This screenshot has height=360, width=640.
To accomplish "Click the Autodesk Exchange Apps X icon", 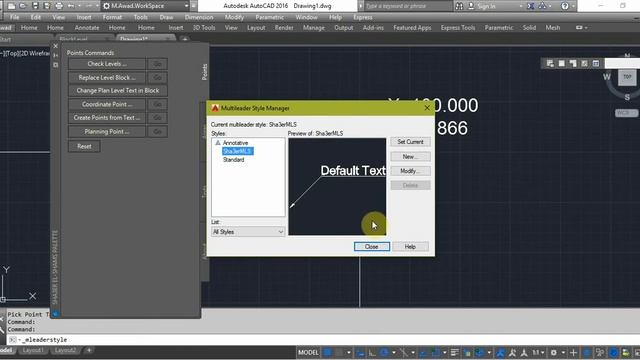I will tap(530, 6).
